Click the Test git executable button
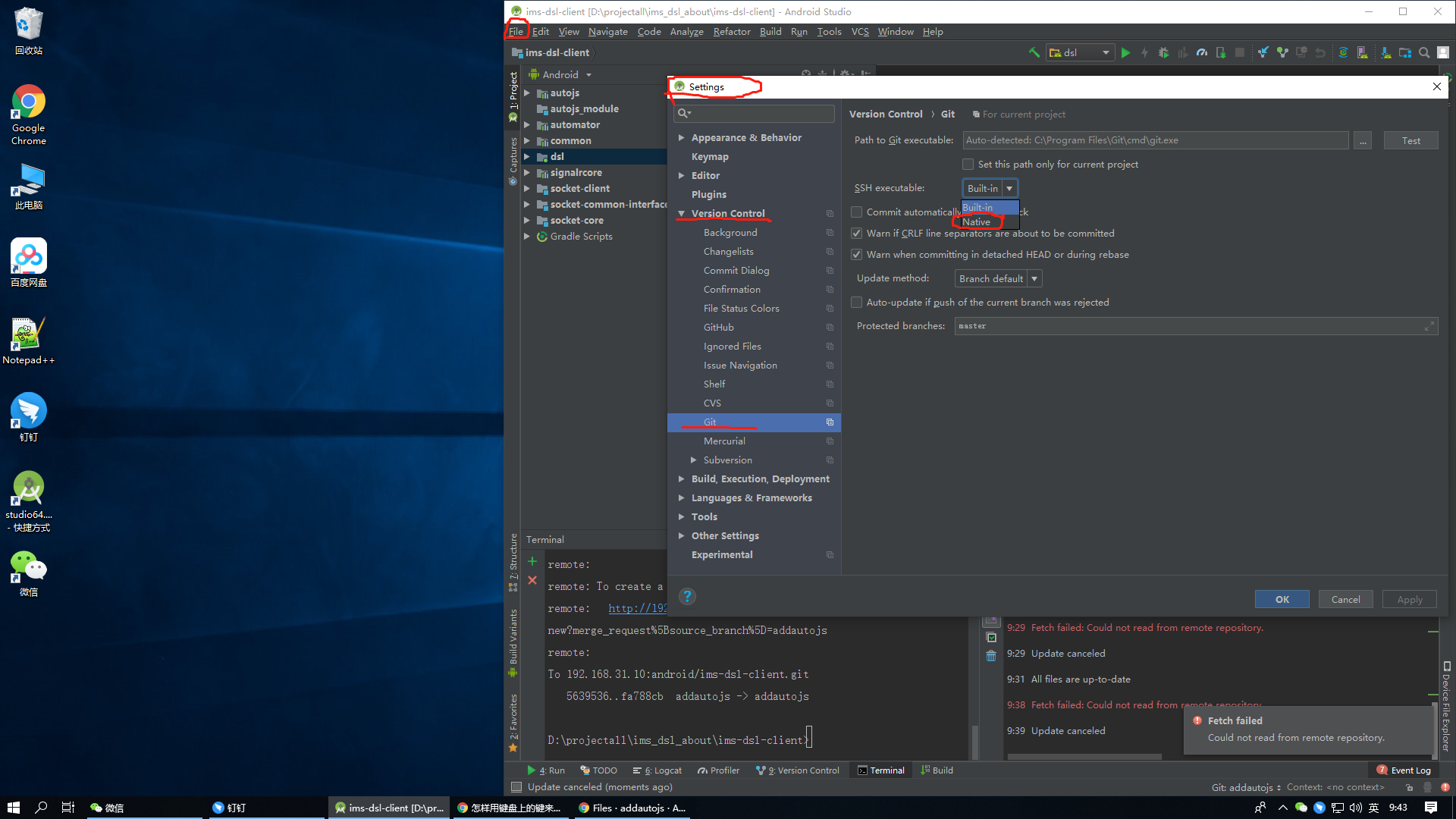 coord(1410,140)
